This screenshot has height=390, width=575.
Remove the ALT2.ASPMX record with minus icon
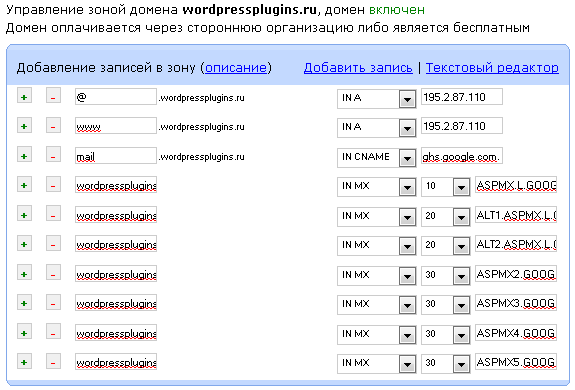pyautogui.click(x=53, y=244)
